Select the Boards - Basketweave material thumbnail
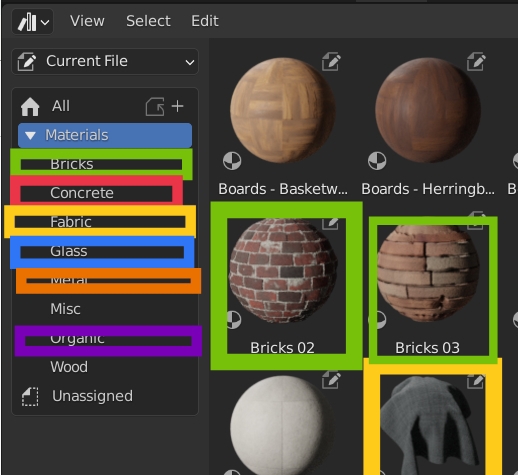The height and width of the screenshot is (475, 518). 283,110
